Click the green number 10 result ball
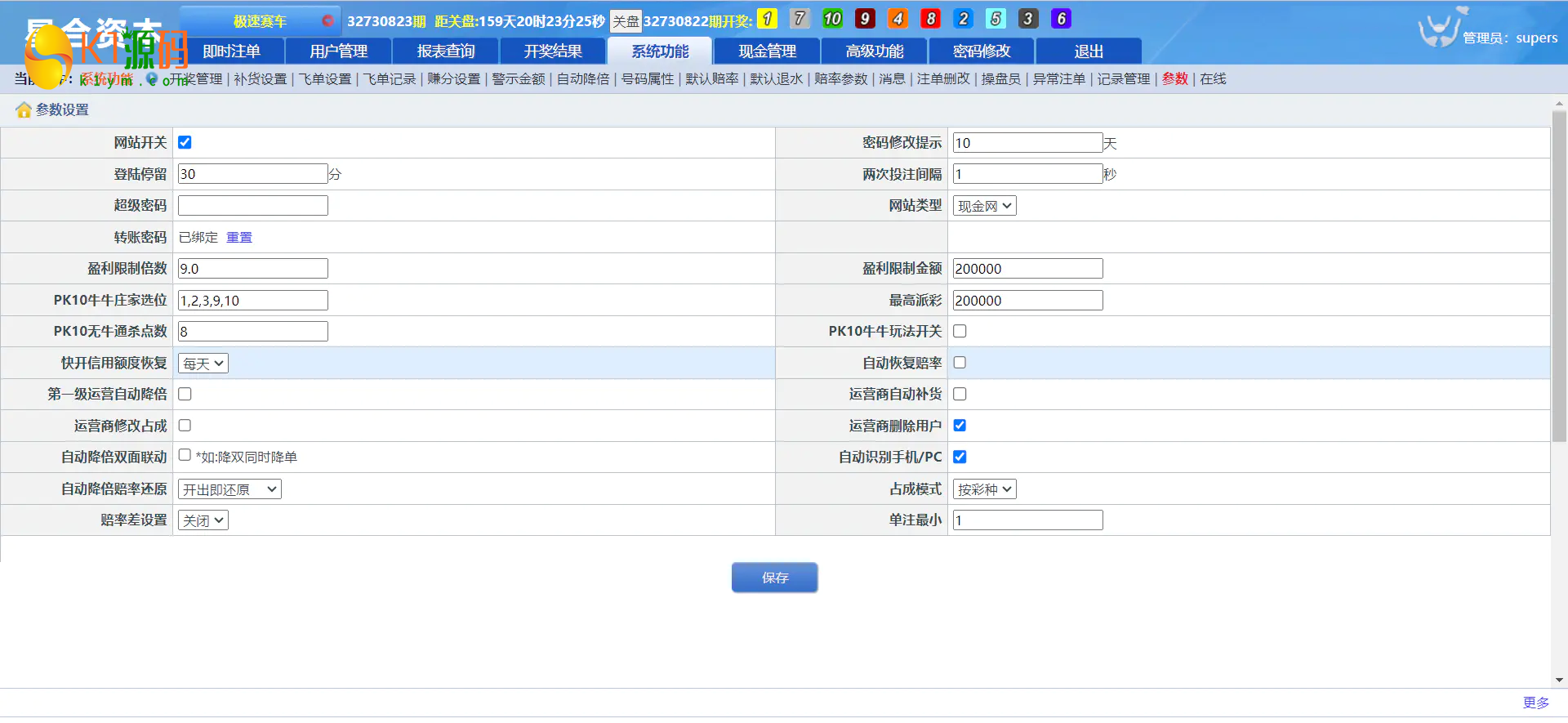The image size is (1568, 723). tap(832, 19)
